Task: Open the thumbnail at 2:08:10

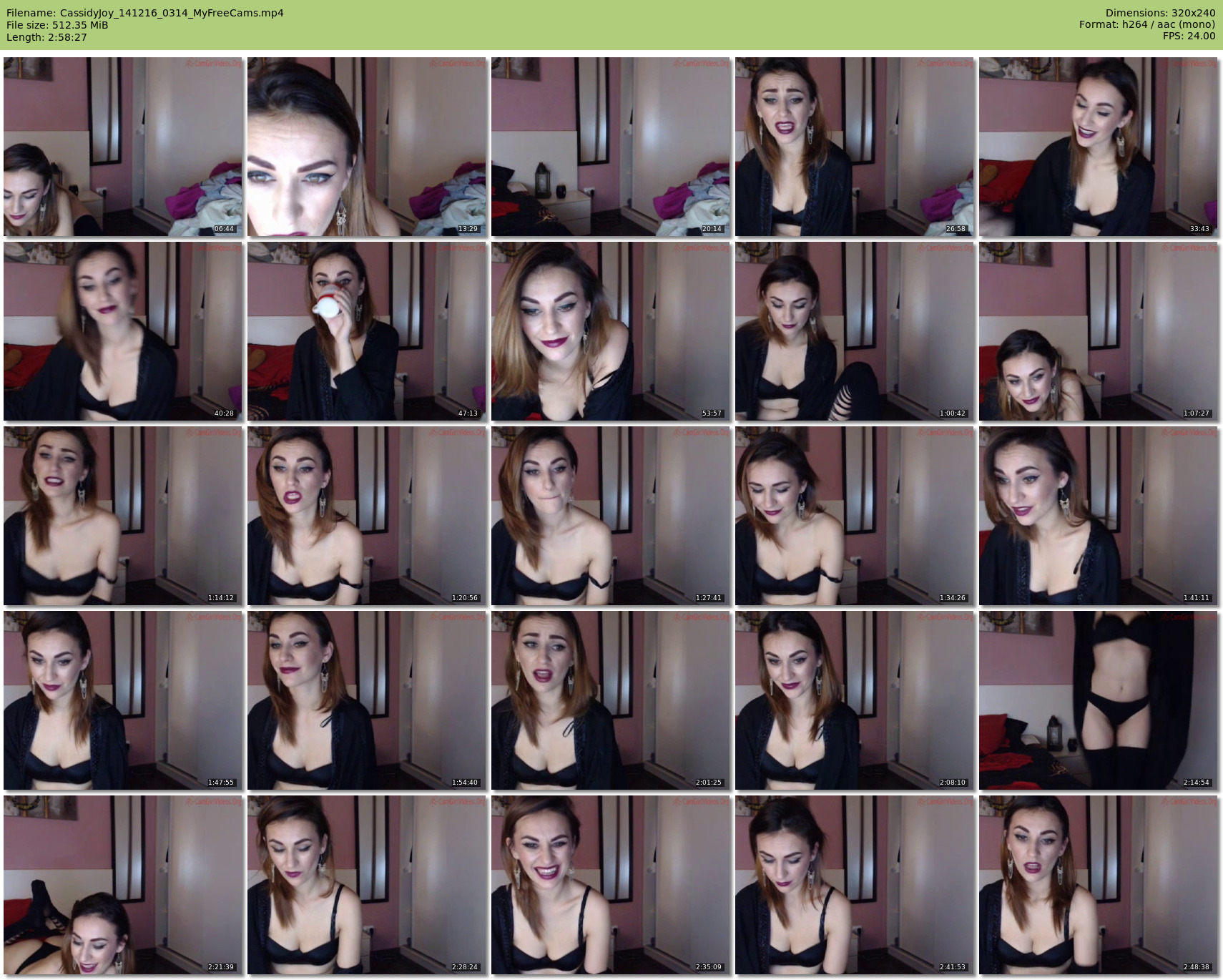Action: [x=855, y=700]
